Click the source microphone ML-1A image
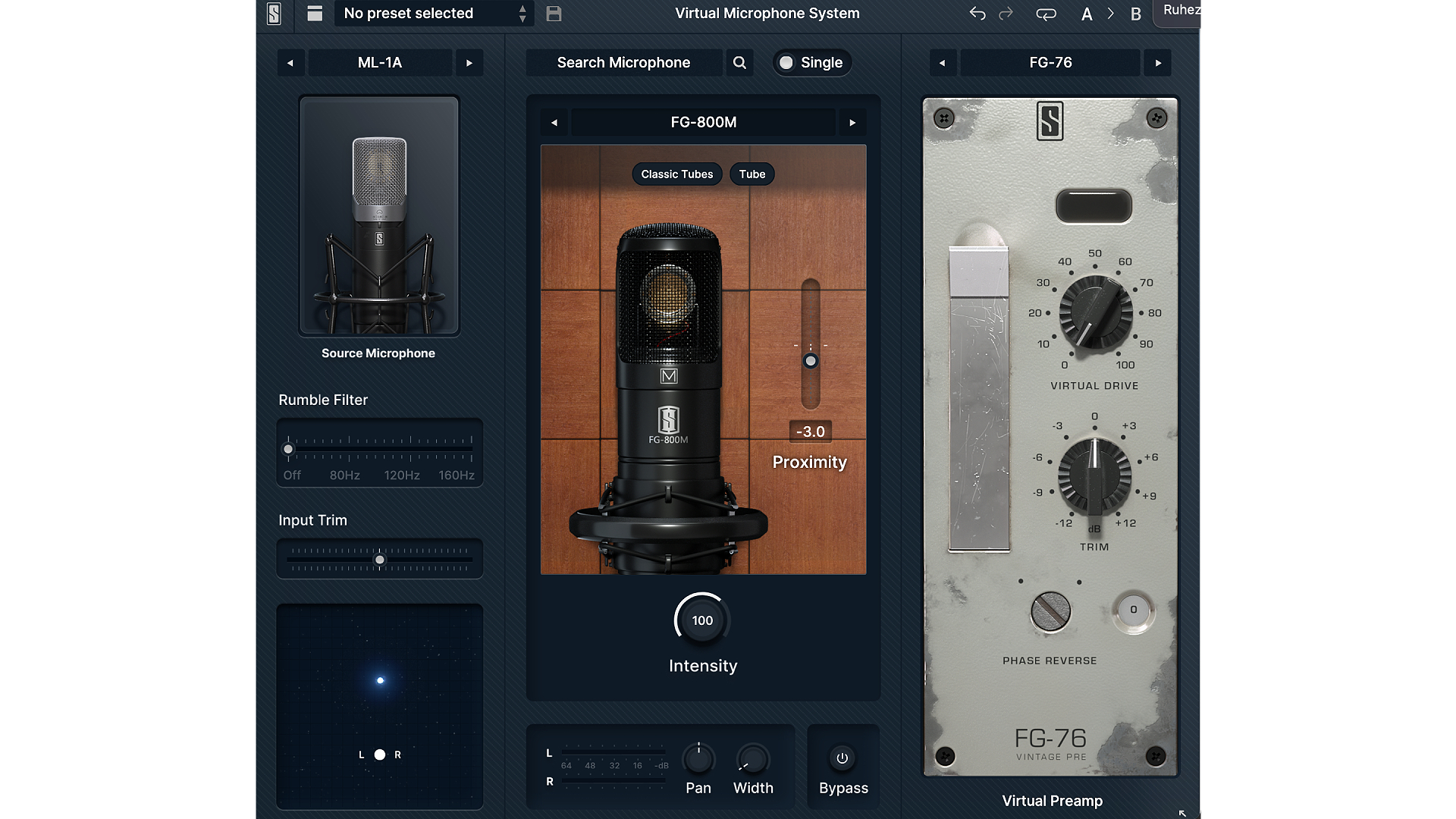This screenshot has height=819, width=1456. tap(379, 216)
